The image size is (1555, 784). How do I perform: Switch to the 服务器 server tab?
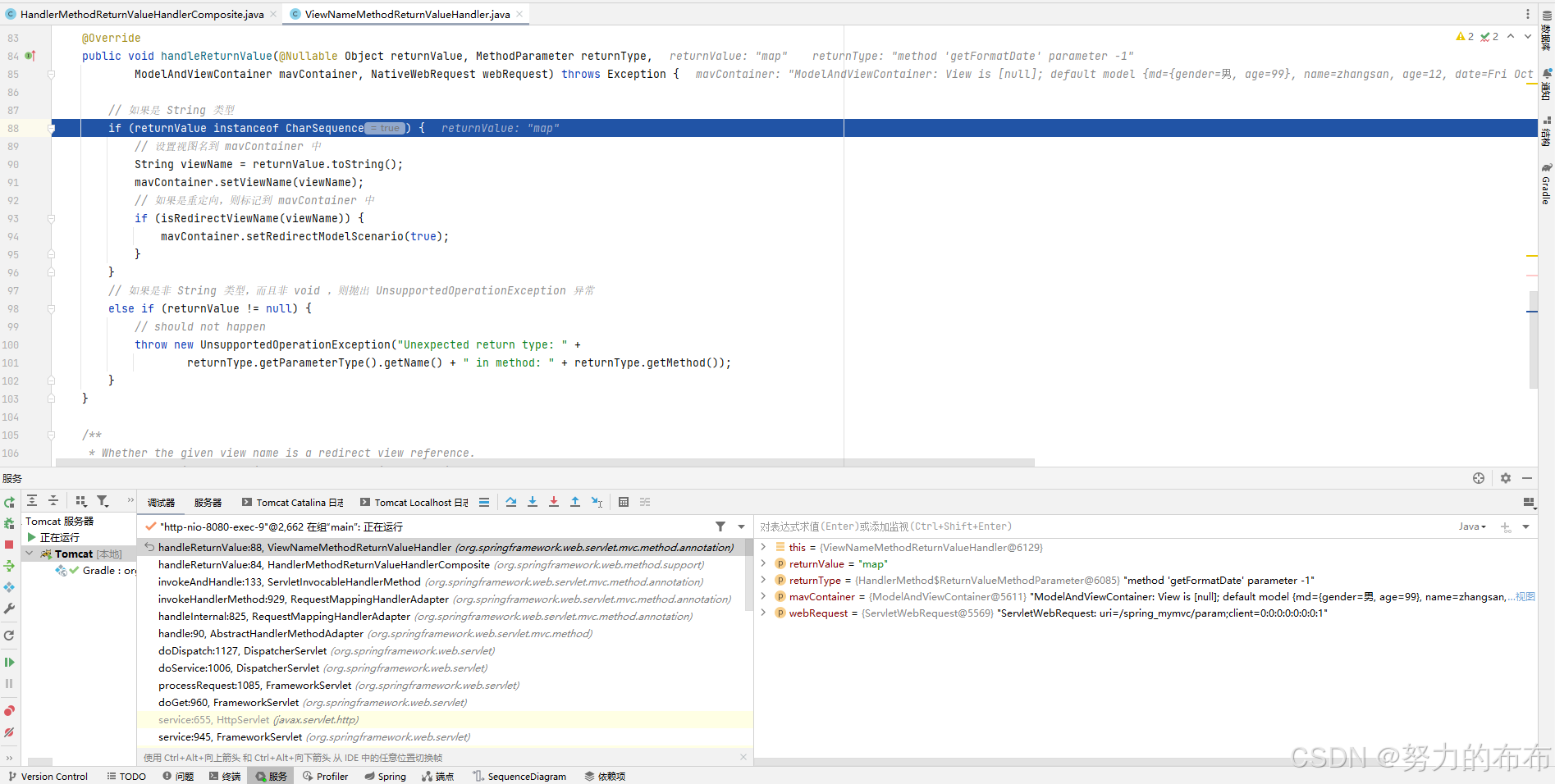point(208,503)
